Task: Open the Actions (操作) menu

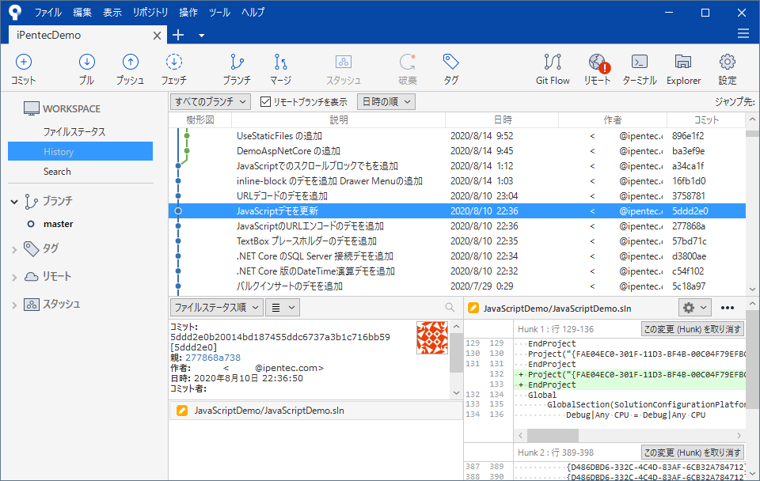Action: 188,12
